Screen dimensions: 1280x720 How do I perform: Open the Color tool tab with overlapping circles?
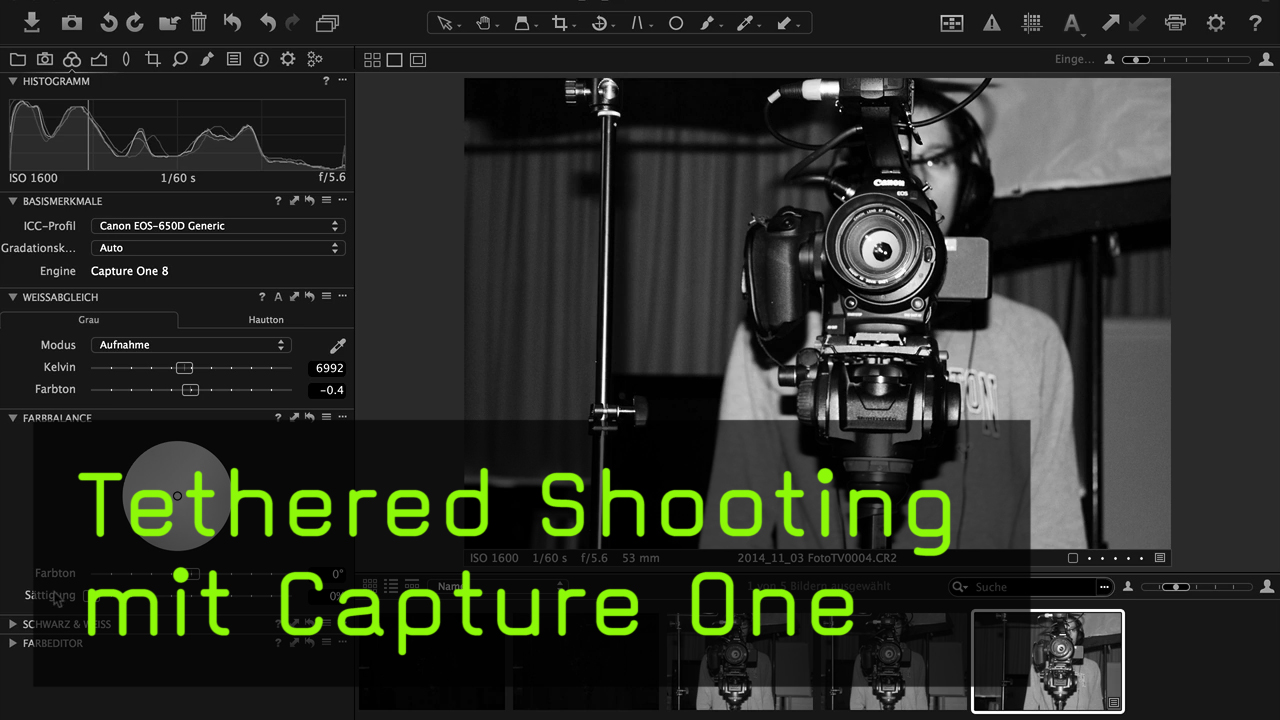71,59
